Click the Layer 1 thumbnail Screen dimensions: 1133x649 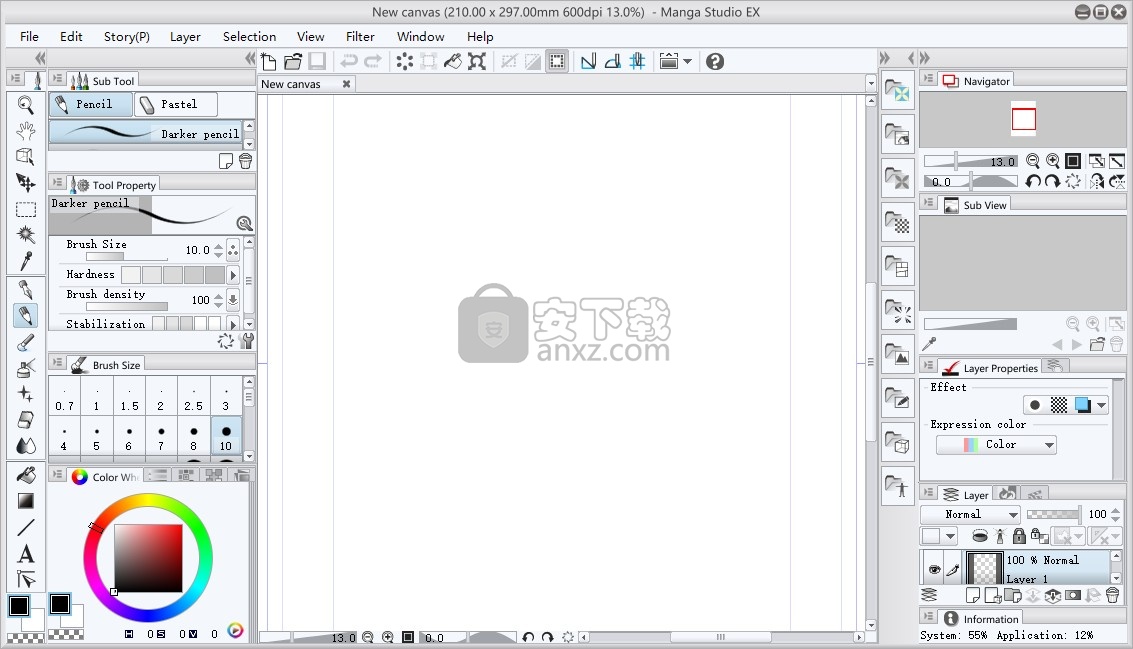(984, 568)
